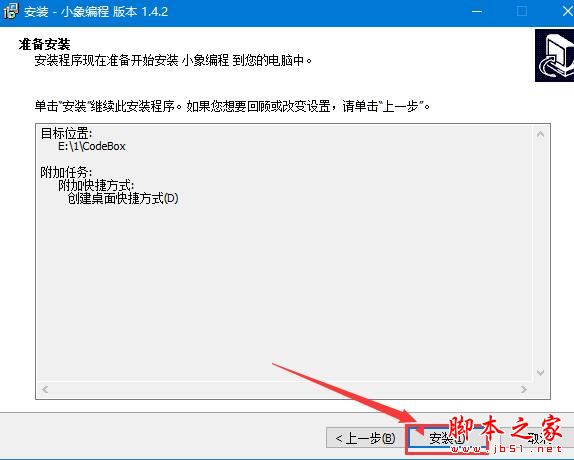Go back with the 上一步(B) button

(365, 438)
